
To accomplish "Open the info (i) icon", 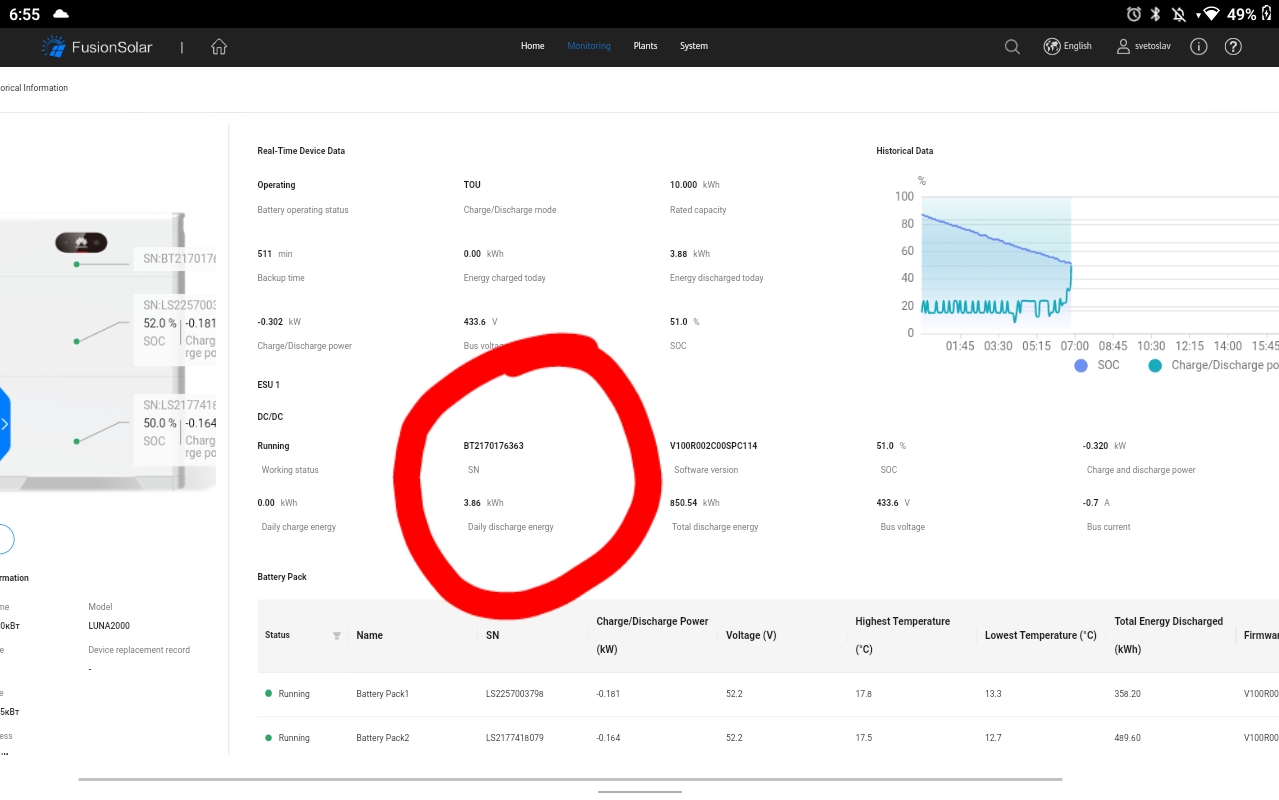I will 1199,47.
